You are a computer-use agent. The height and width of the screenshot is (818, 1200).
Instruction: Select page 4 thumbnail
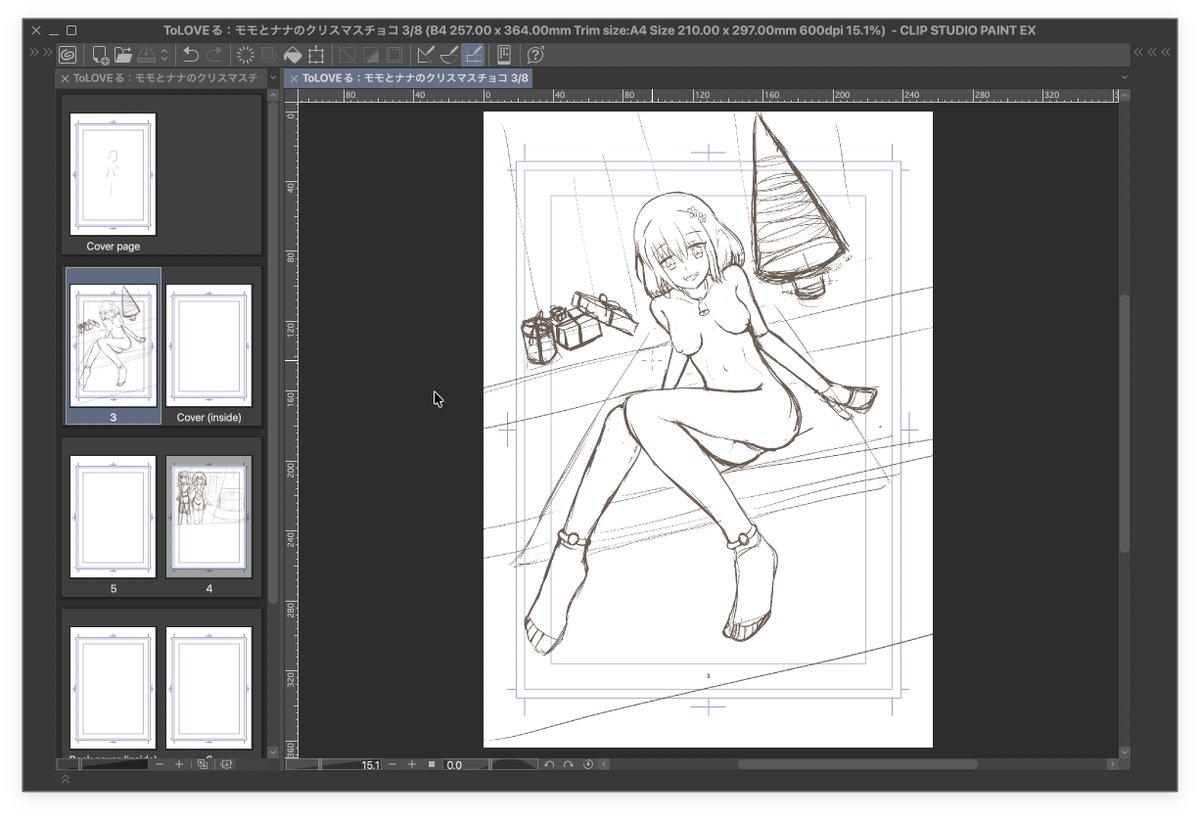point(209,517)
